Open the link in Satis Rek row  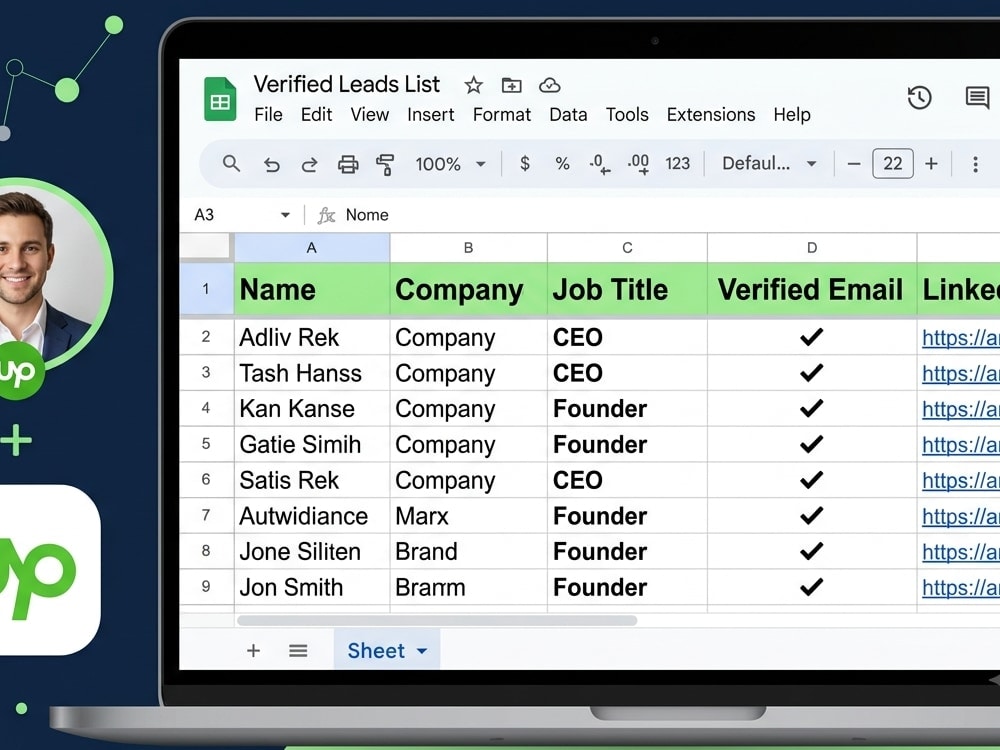[x=960, y=480]
